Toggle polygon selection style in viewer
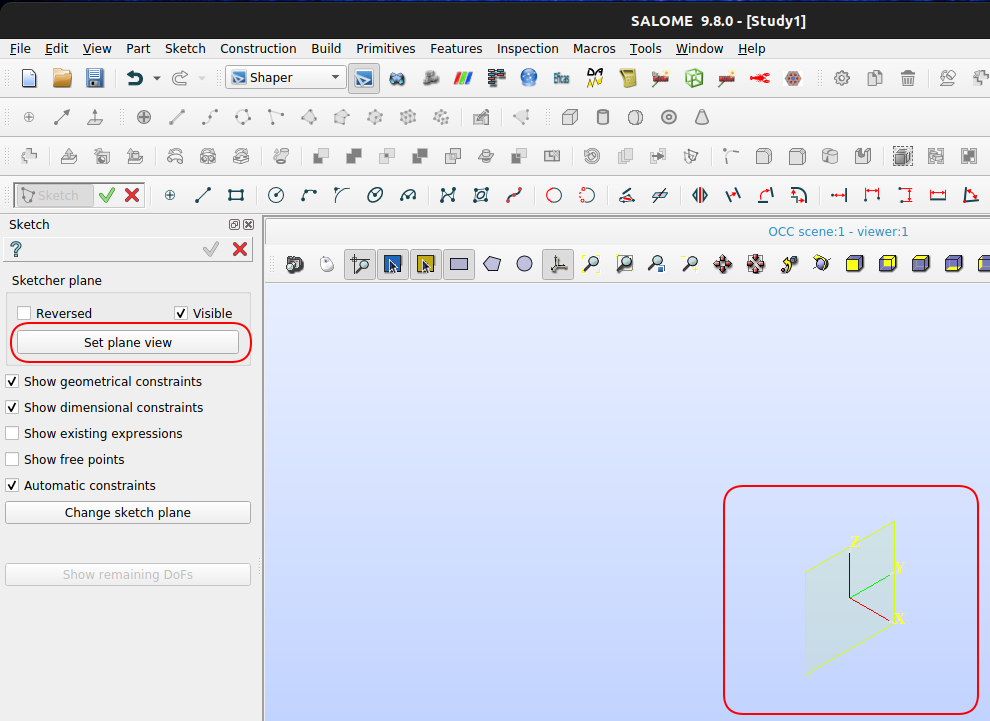This screenshot has height=721, width=990. 492,264
